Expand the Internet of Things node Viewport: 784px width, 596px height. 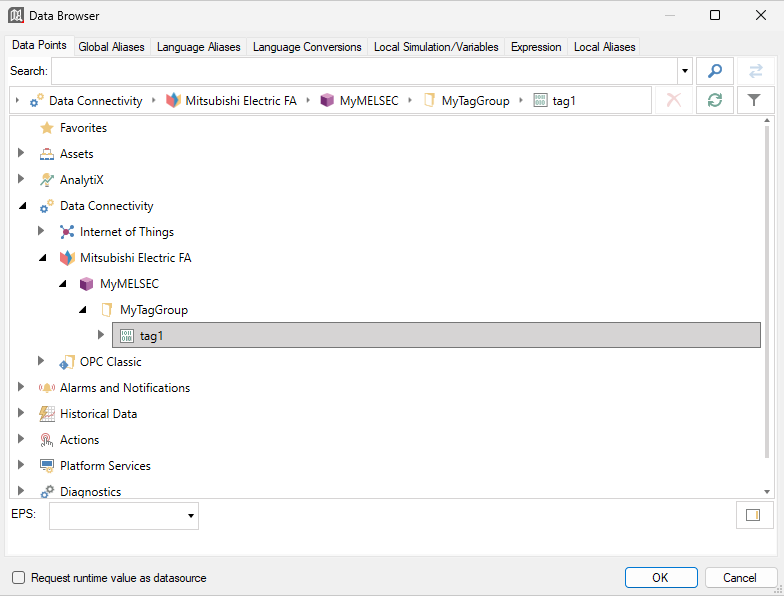pyautogui.click(x=41, y=230)
